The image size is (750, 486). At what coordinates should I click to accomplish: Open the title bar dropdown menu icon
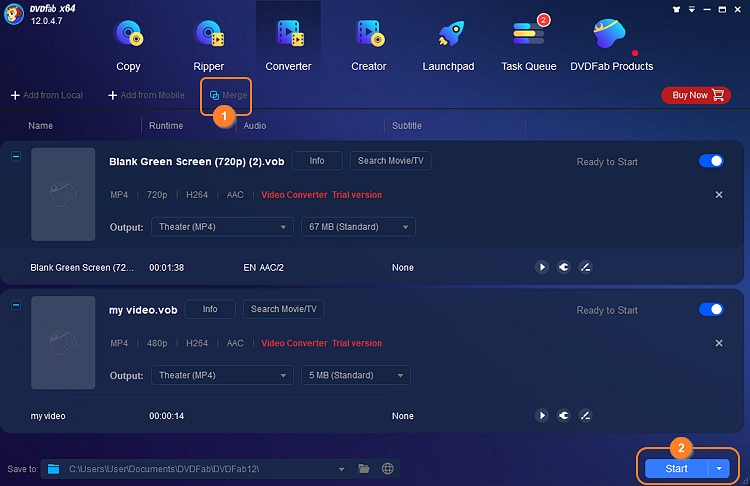coord(692,9)
